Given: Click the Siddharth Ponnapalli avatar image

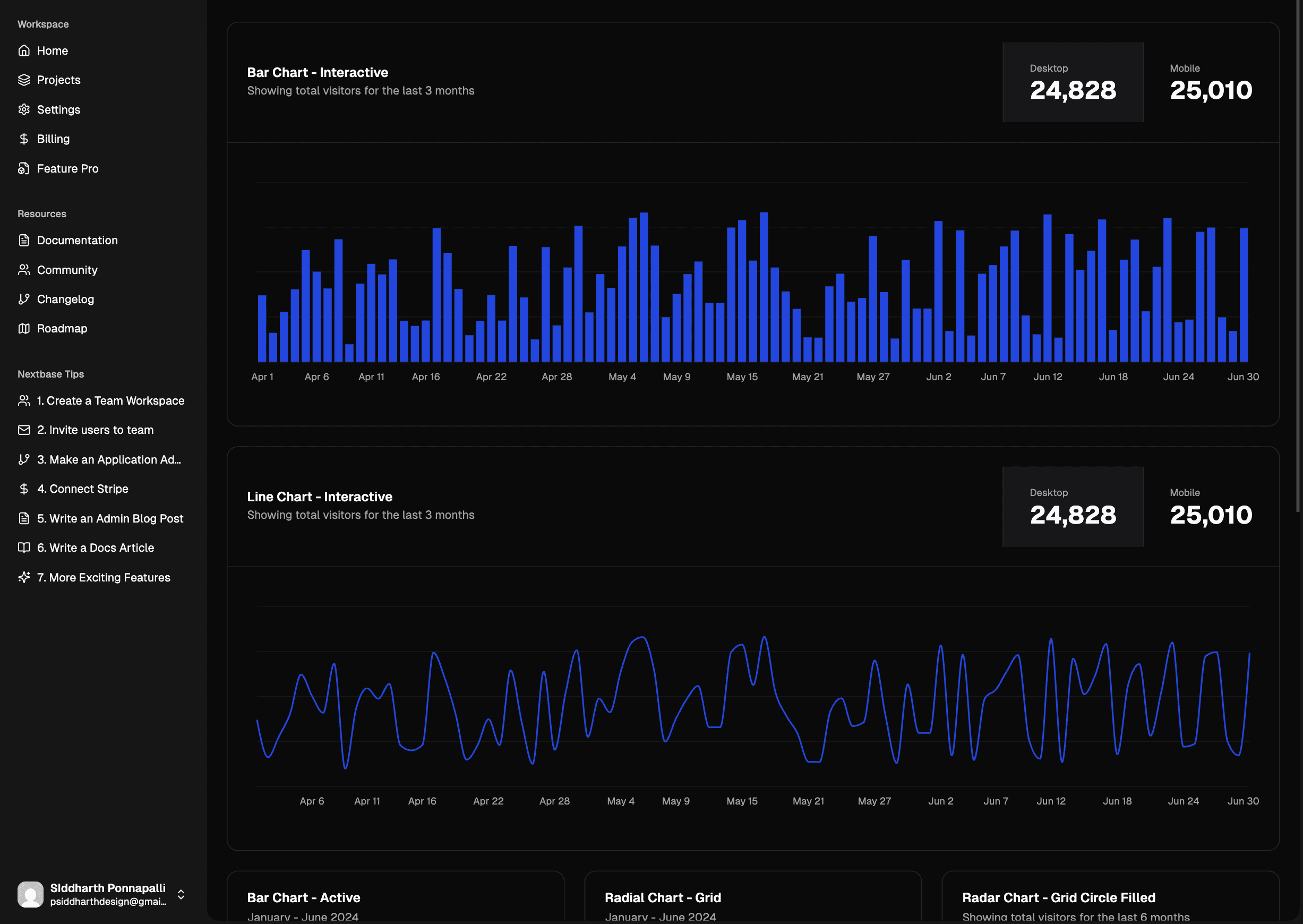Looking at the screenshot, I should (x=31, y=894).
